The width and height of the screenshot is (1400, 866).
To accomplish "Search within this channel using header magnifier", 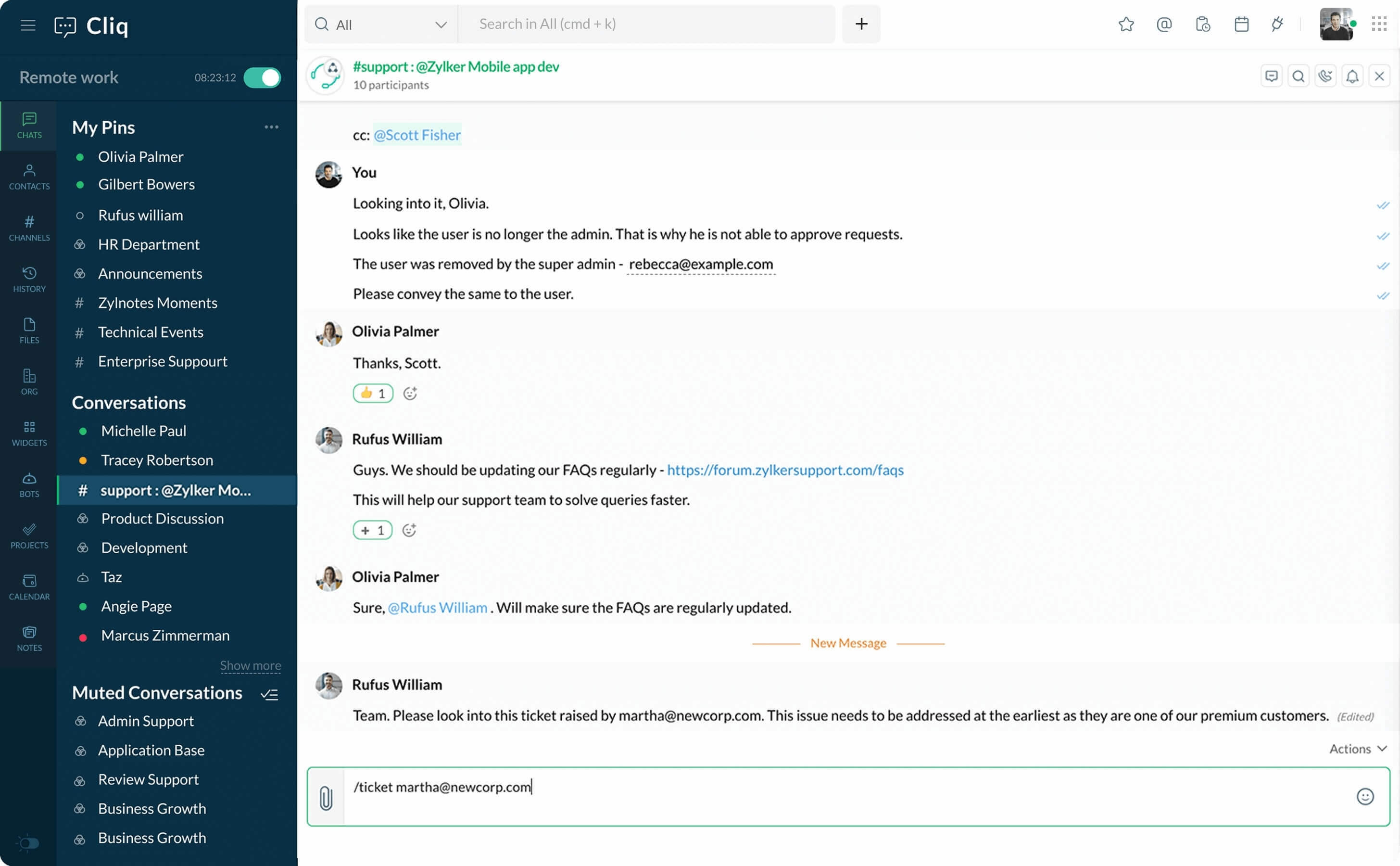I will coord(1298,76).
